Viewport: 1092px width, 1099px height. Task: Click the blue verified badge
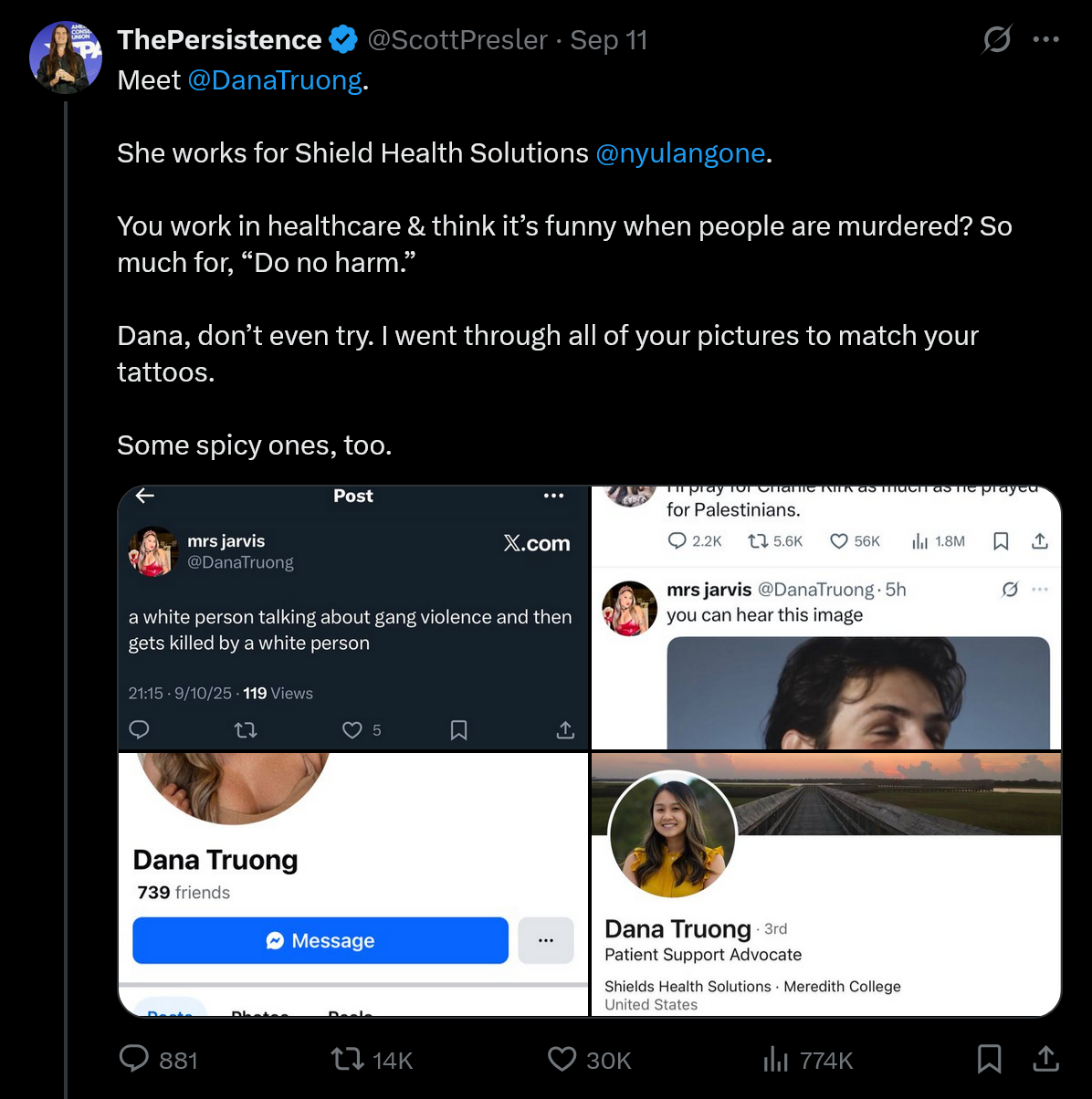coord(343,40)
